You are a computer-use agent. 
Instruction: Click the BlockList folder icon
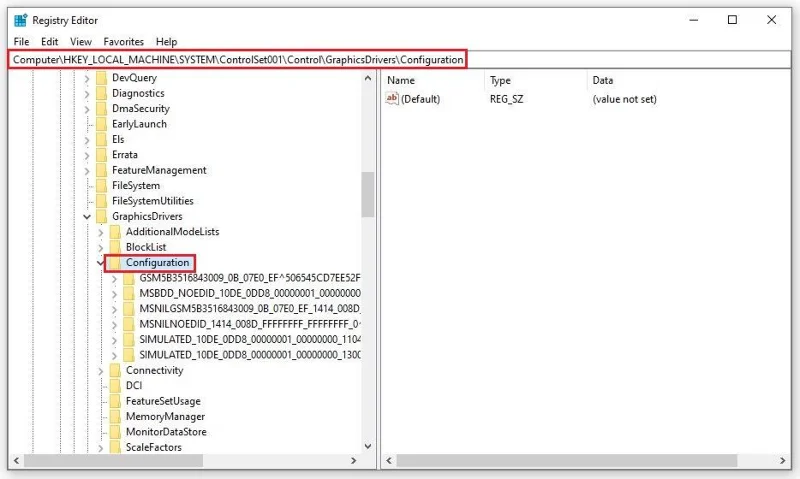point(115,247)
